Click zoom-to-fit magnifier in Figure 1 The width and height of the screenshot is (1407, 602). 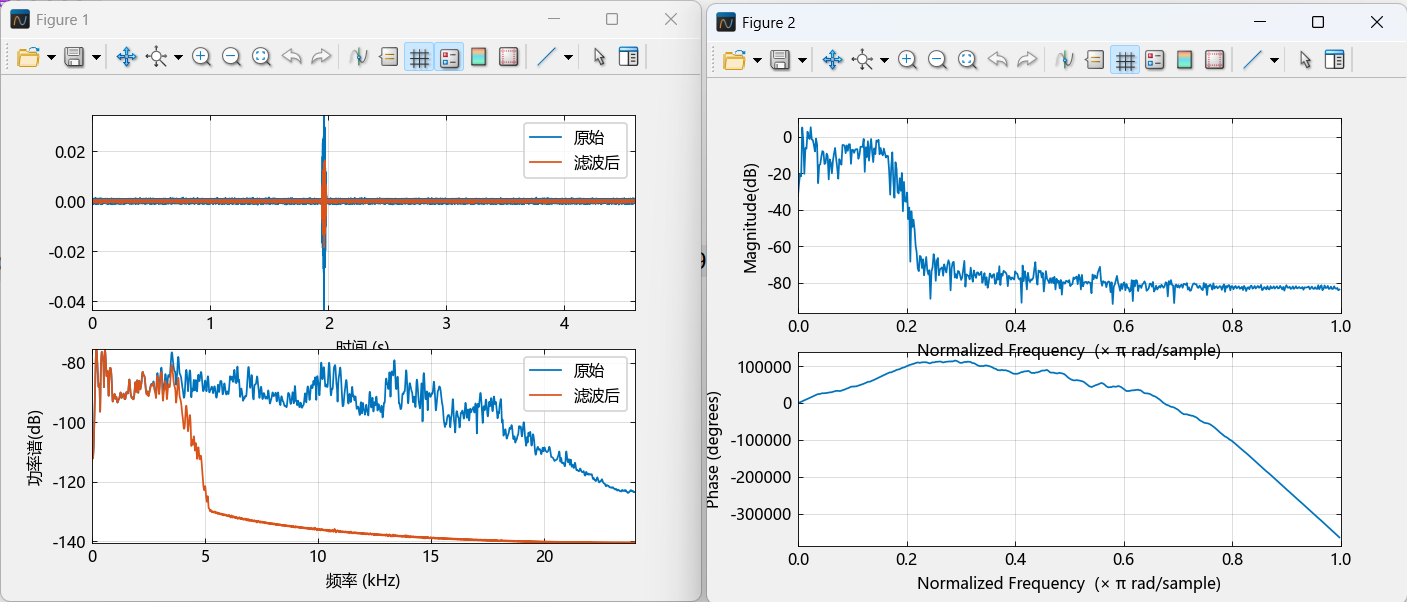[261, 57]
